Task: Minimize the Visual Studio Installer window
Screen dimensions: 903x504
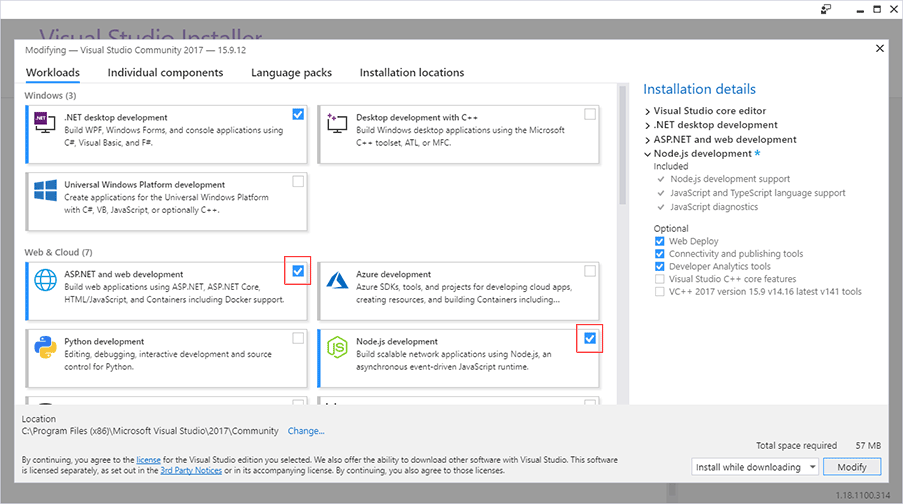Action: pos(860,10)
